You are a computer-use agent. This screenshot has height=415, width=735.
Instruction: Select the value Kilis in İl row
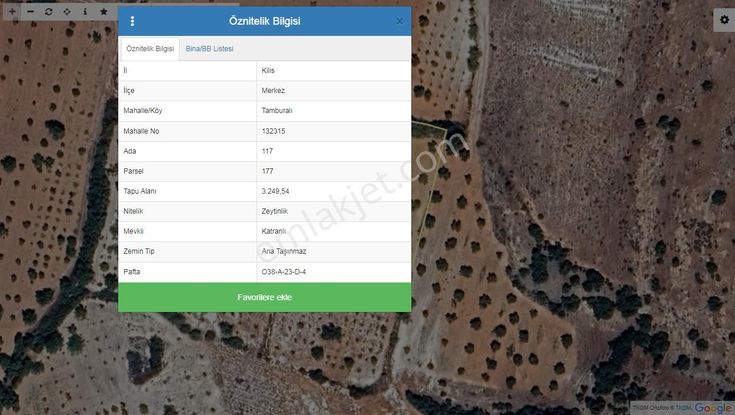click(x=268, y=70)
